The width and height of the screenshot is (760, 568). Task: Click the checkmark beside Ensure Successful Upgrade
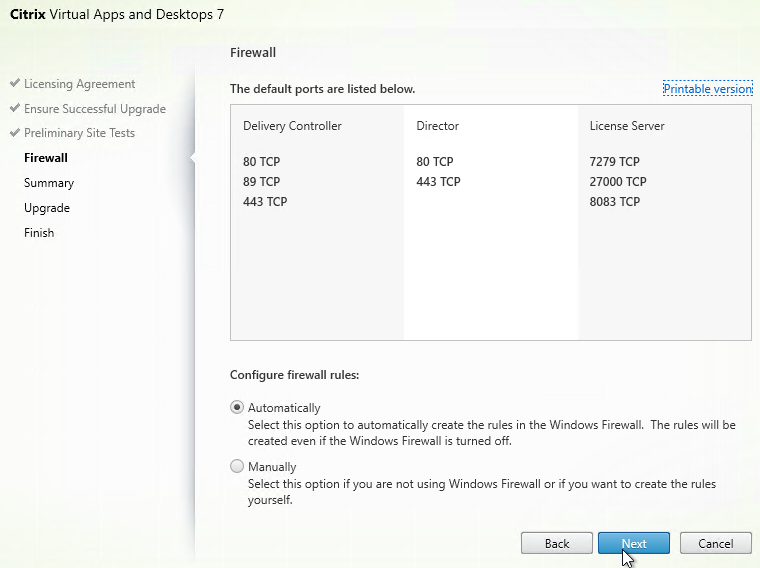pos(15,108)
